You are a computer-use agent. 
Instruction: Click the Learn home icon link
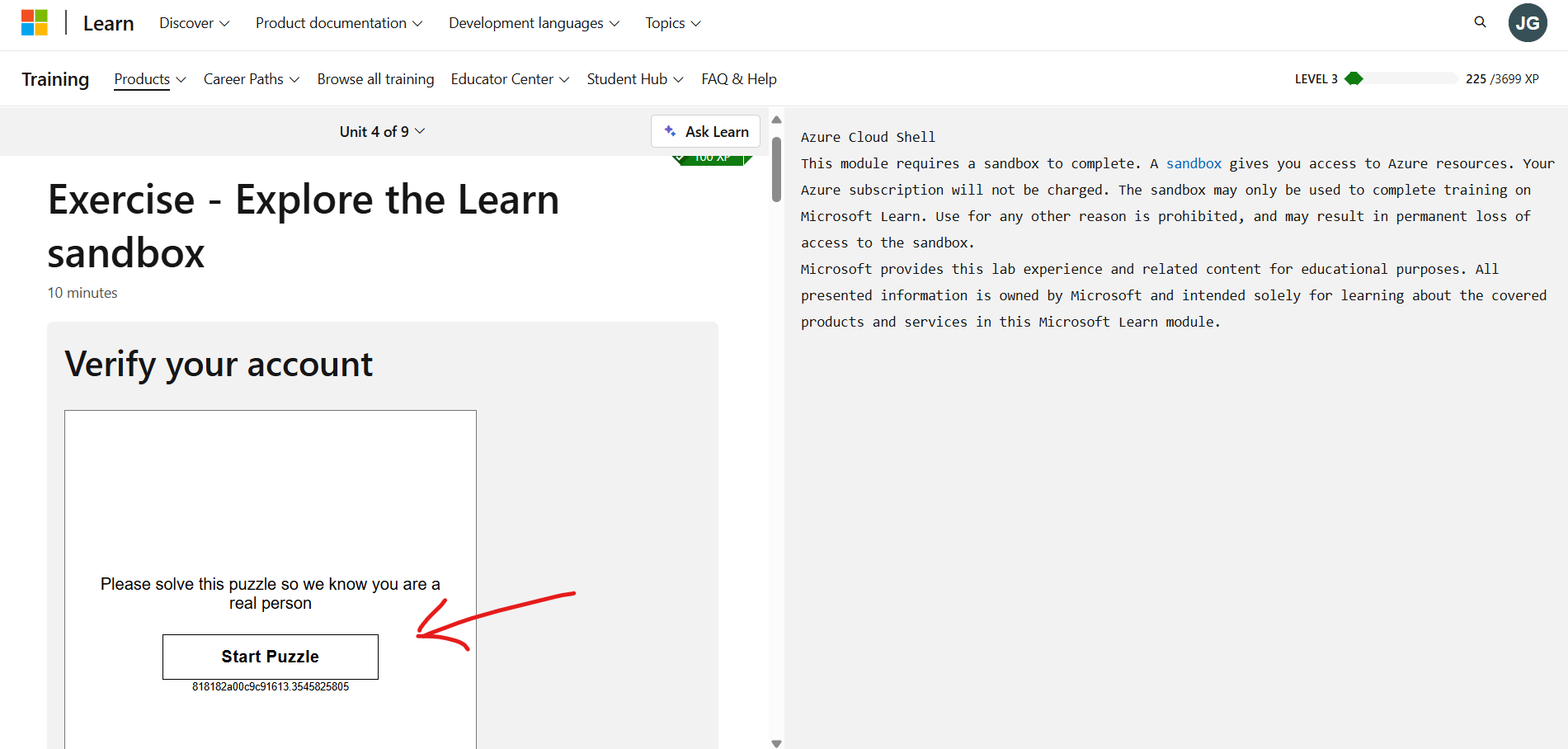pos(108,23)
